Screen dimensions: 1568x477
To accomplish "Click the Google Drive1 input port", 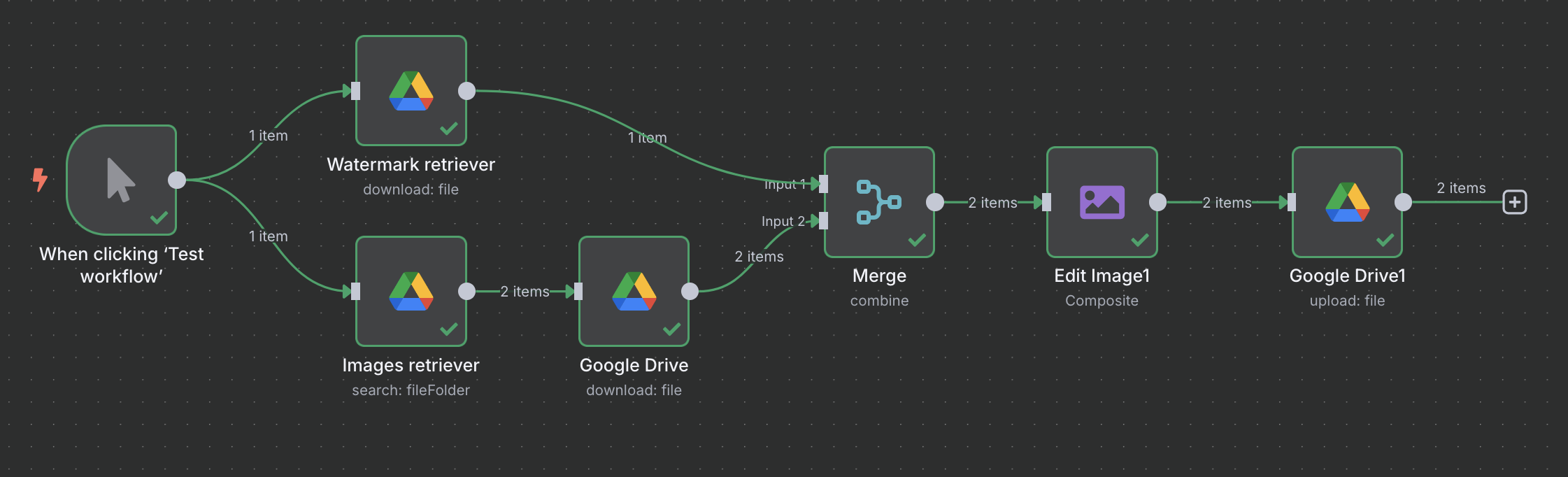I will pos(1292,202).
